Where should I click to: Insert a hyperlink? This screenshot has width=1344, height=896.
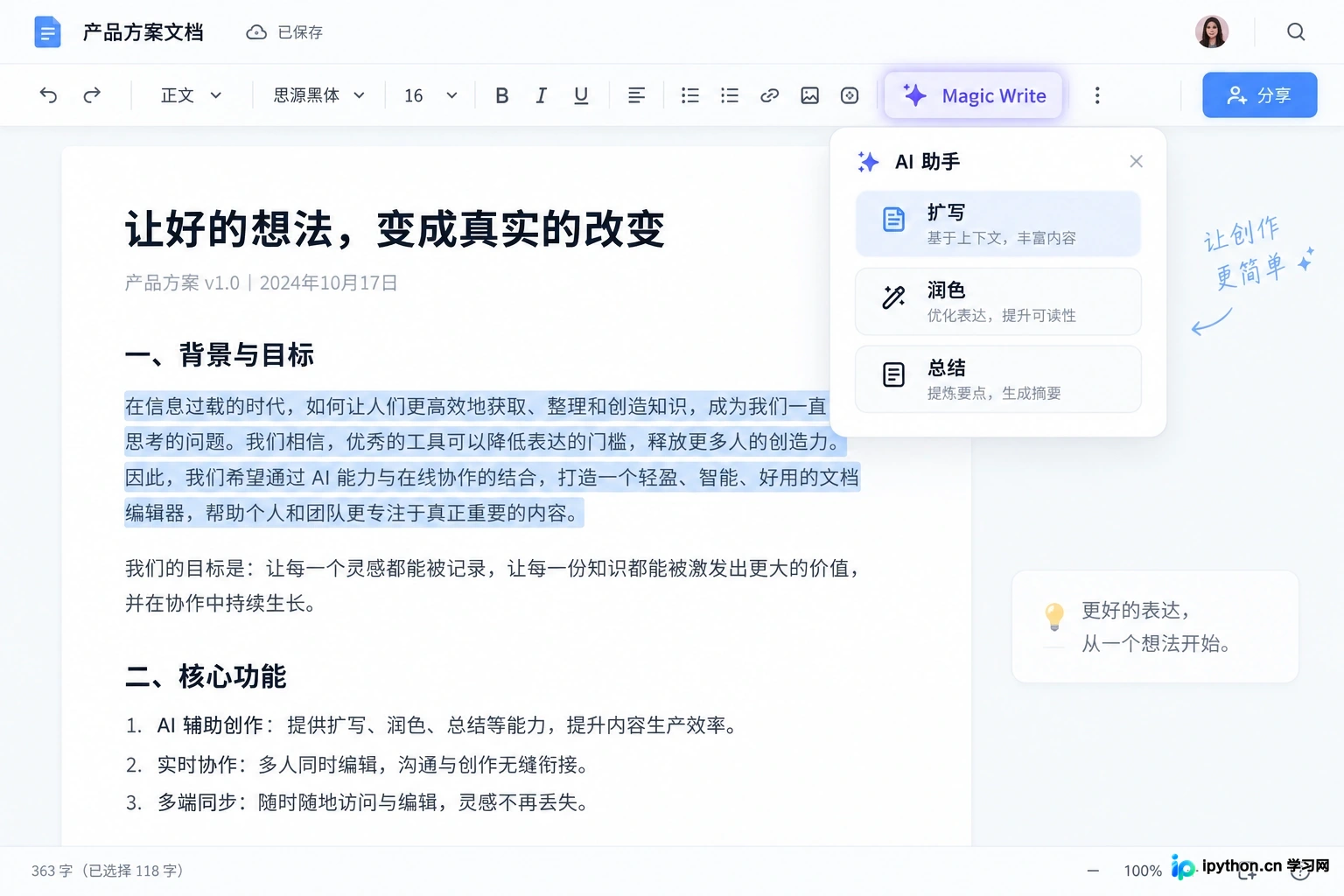[x=770, y=95]
